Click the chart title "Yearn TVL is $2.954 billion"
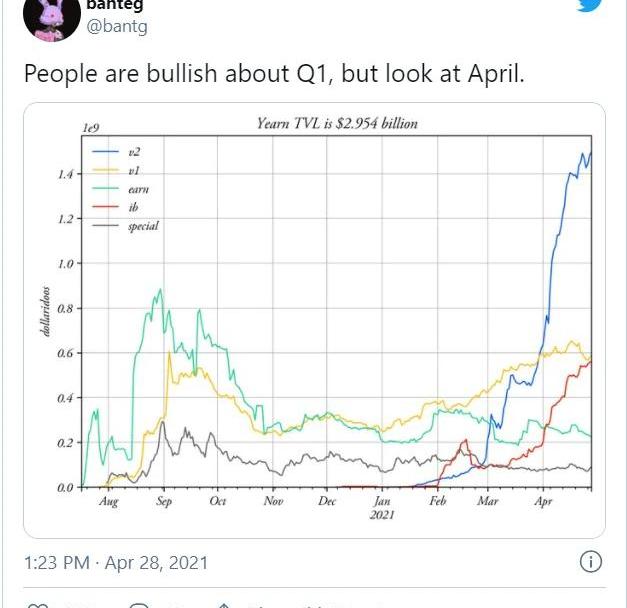 337,124
